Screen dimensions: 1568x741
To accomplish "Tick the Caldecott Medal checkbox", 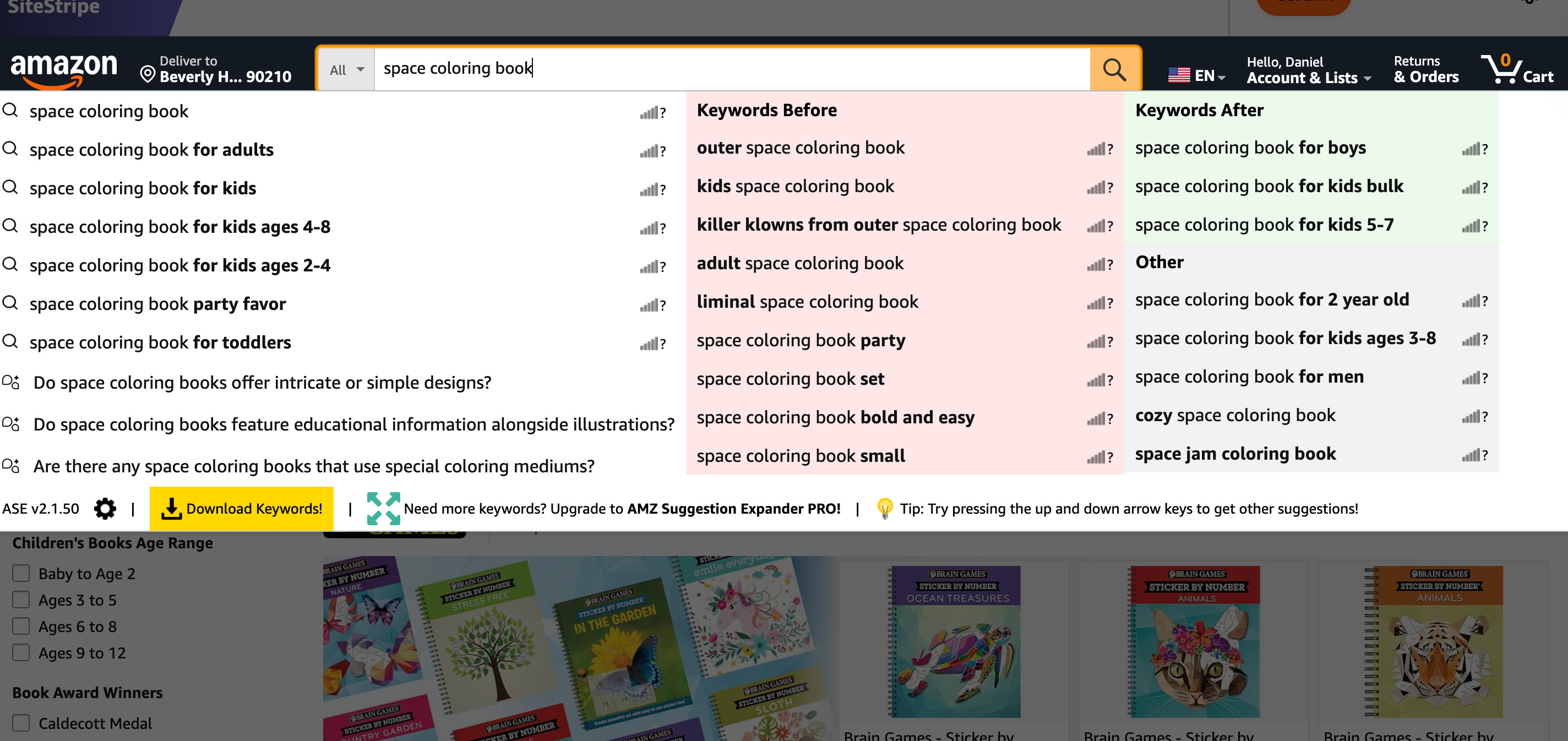I will [21, 723].
